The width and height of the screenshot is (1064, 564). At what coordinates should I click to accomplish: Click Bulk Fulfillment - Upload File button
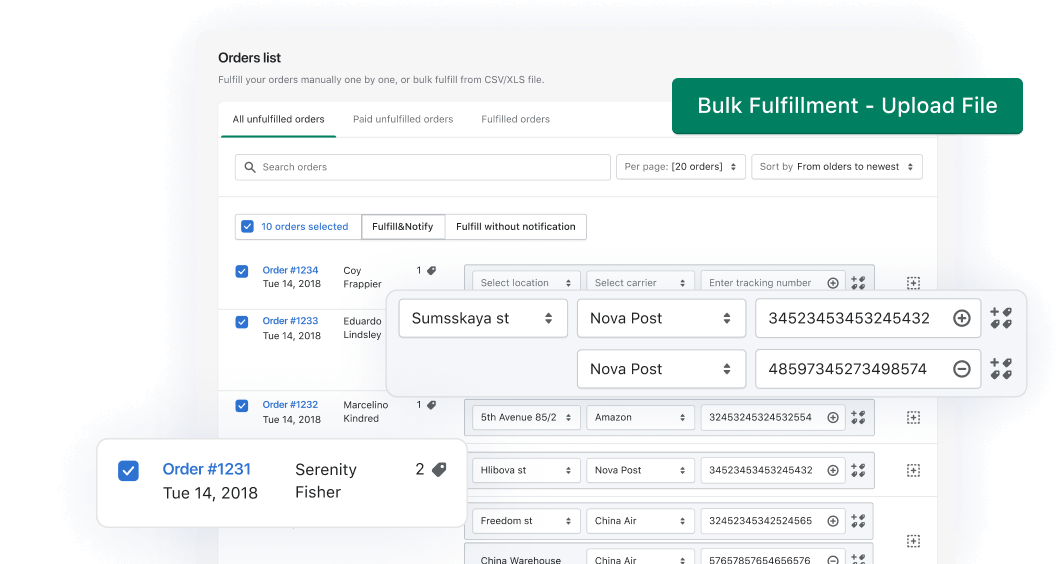coord(847,106)
